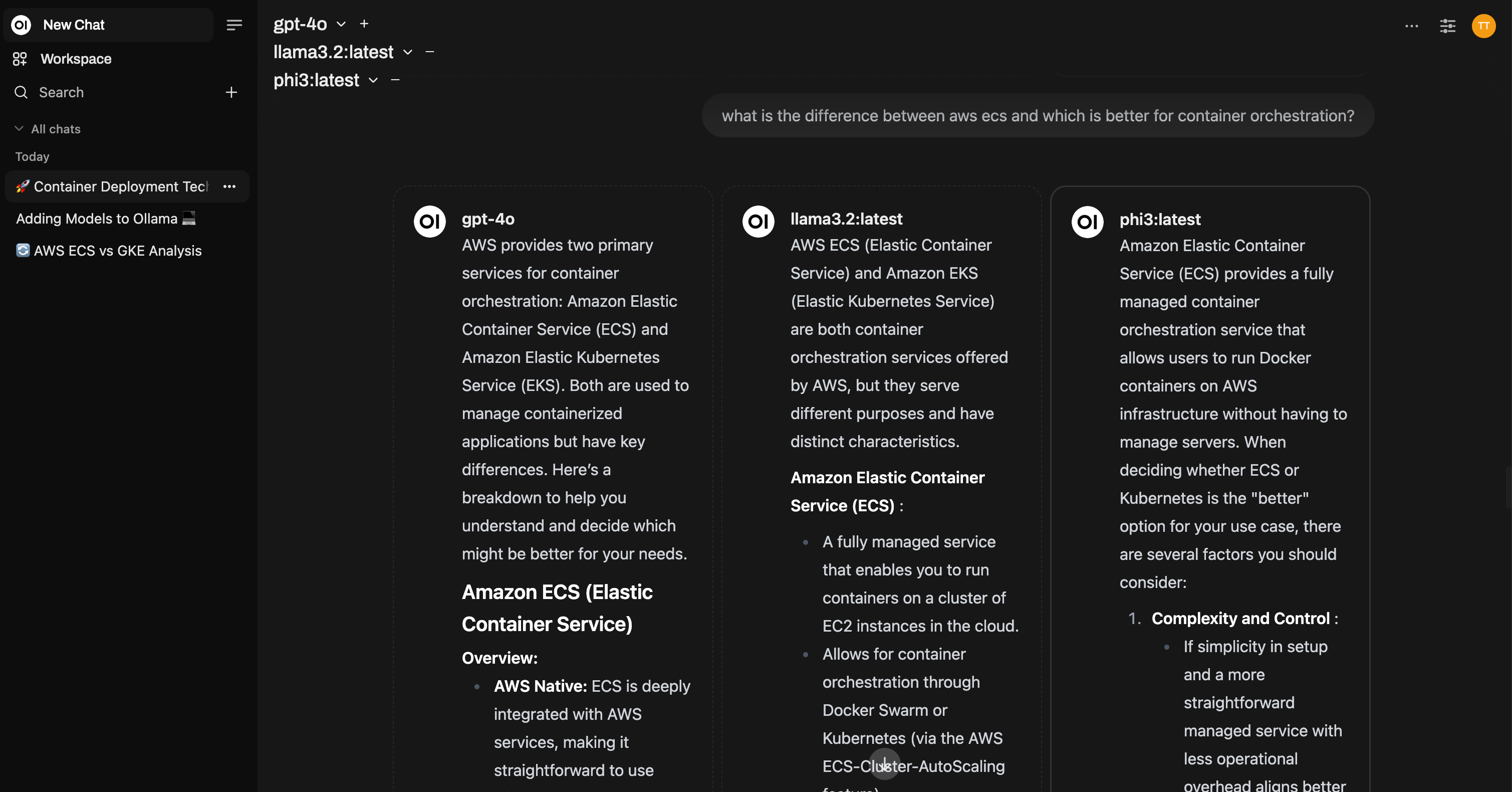
Task: Start a New Chat
Action: tap(73, 25)
